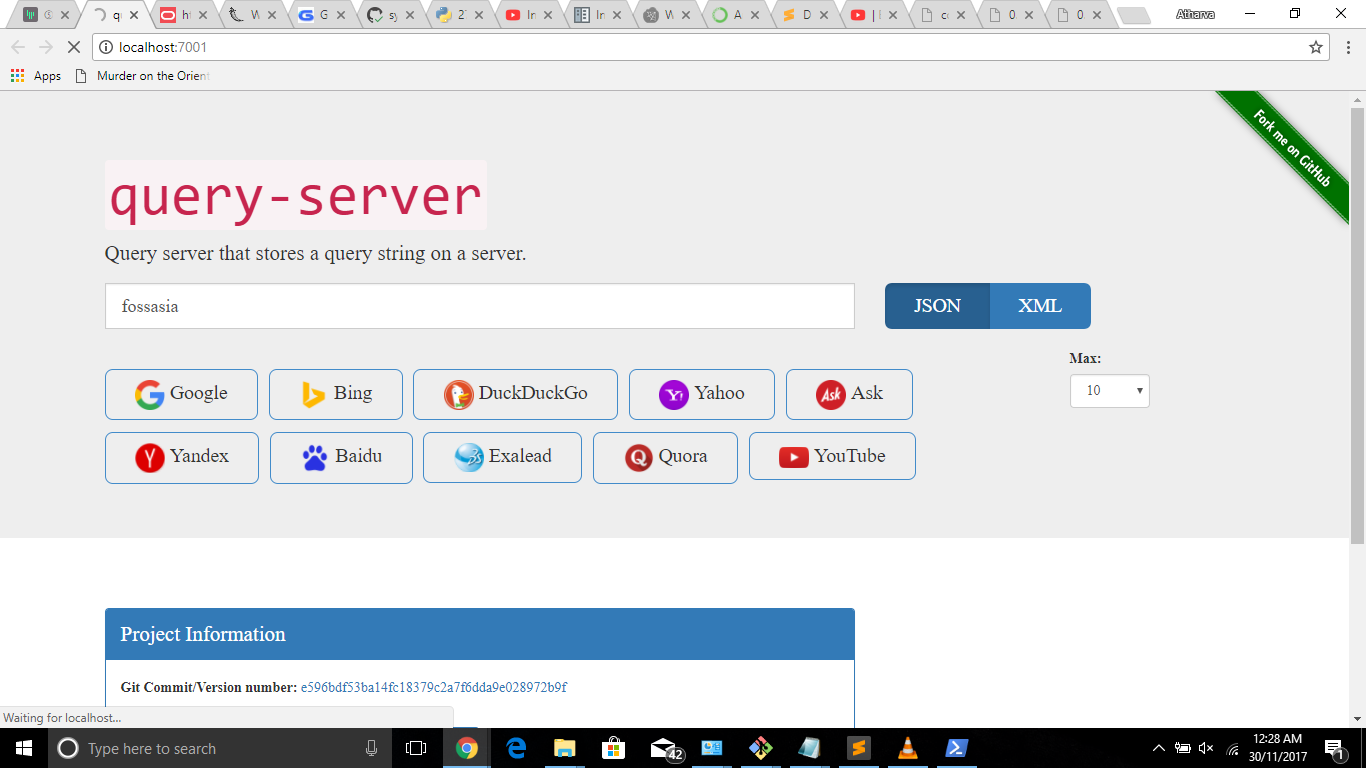The width and height of the screenshot is (1366, 768).
Task: Bookmark this page with the star
Action: point(1316,47)
